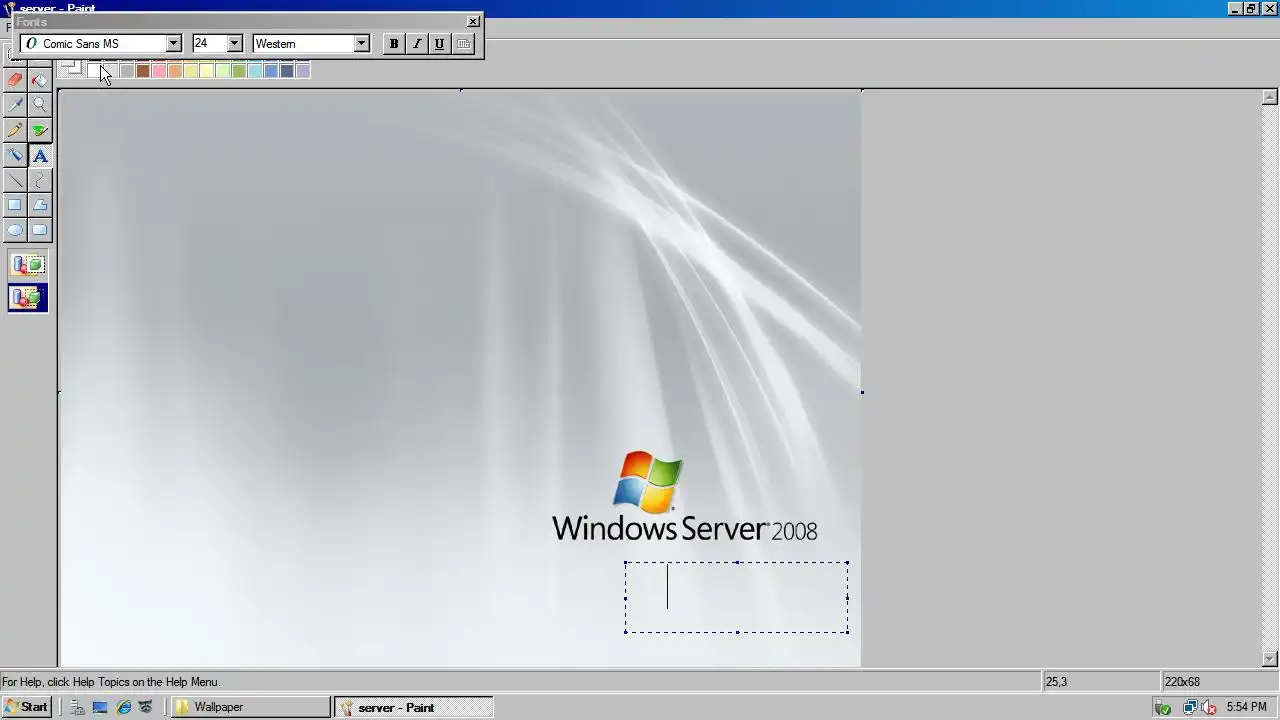Viewport: 1280px width, 720px height.
Task: Select the Pencil tool
Action: pos(15,130)
